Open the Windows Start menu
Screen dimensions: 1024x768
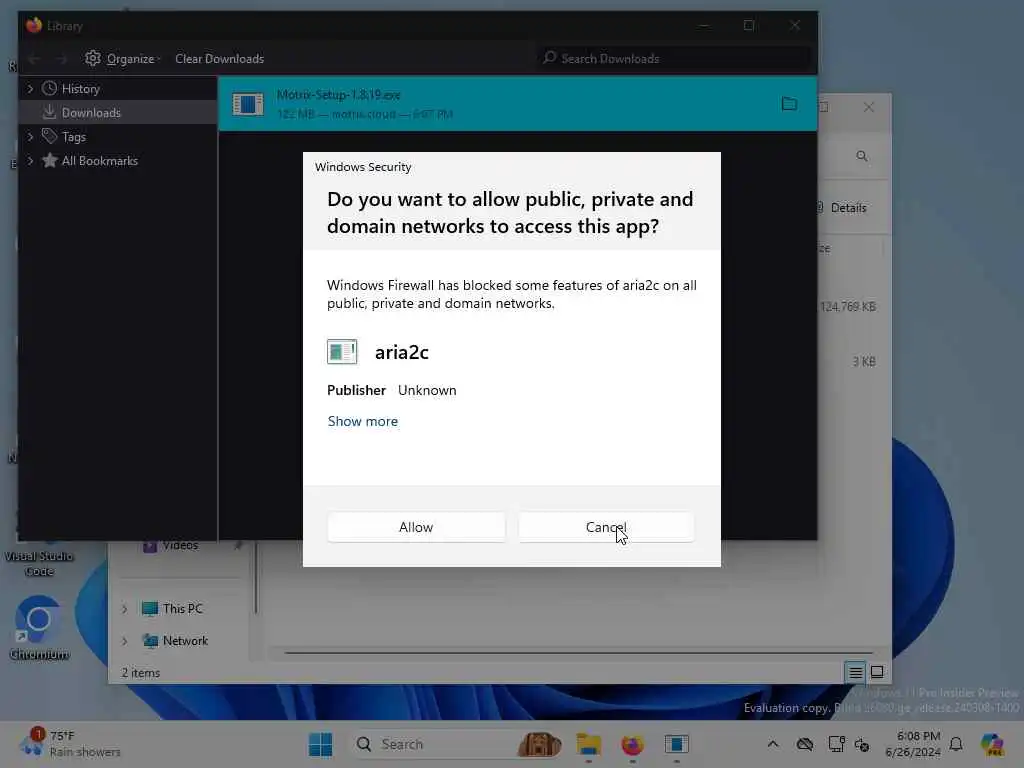point(320,744)
